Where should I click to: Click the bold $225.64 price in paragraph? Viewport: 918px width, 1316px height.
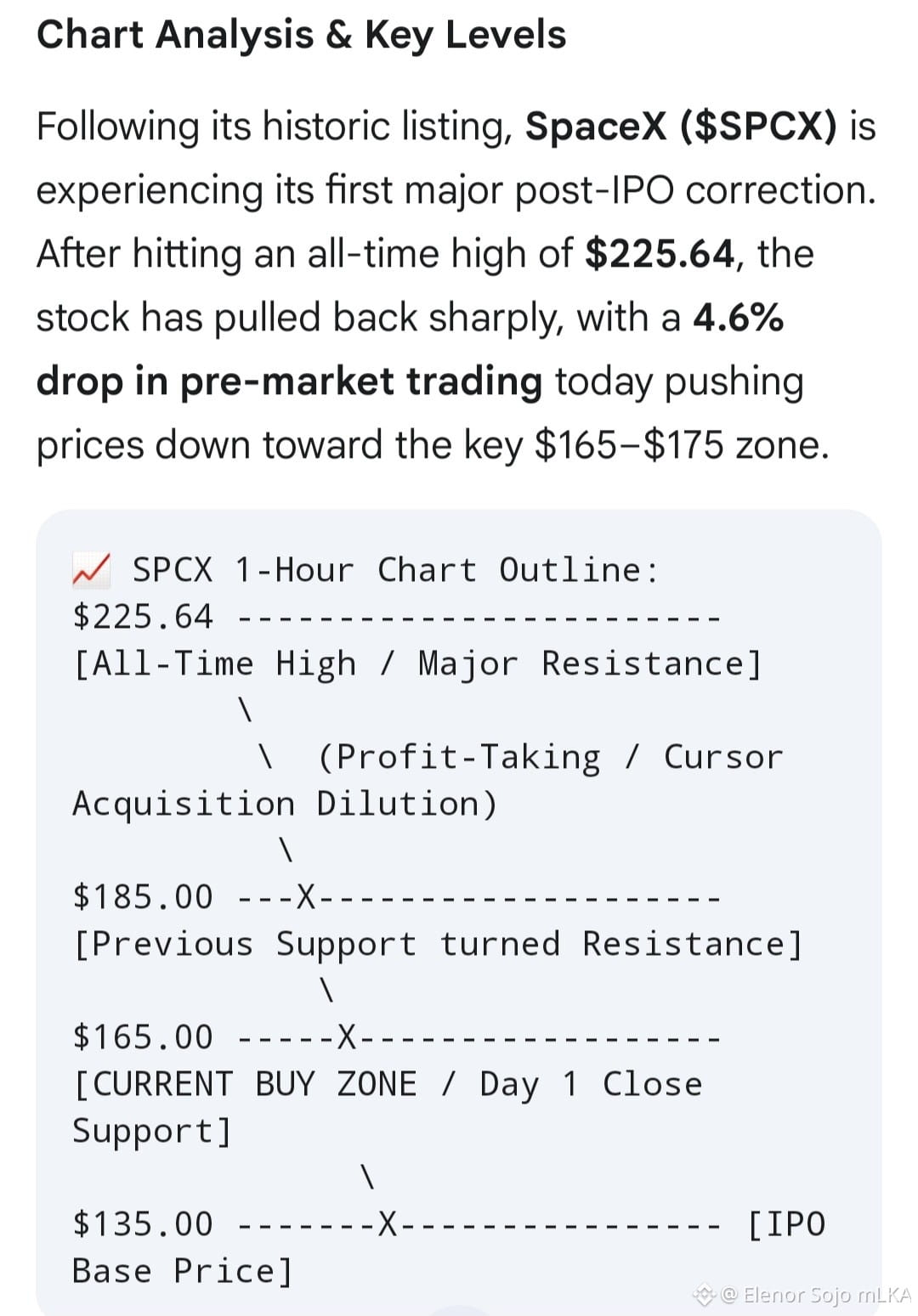click(x=660, y=253)
